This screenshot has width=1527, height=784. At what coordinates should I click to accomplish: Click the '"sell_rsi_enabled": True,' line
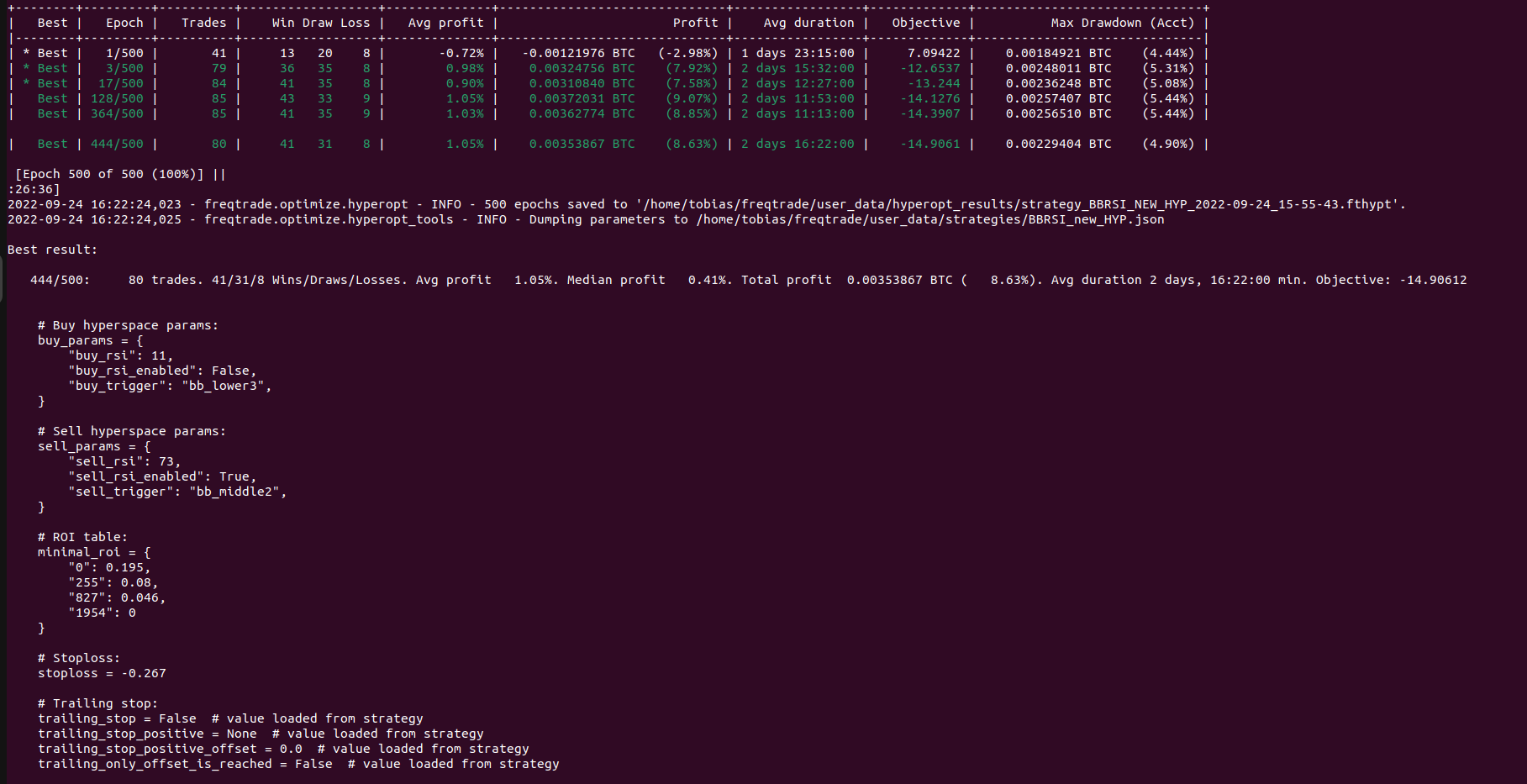(x=162, y=476)
